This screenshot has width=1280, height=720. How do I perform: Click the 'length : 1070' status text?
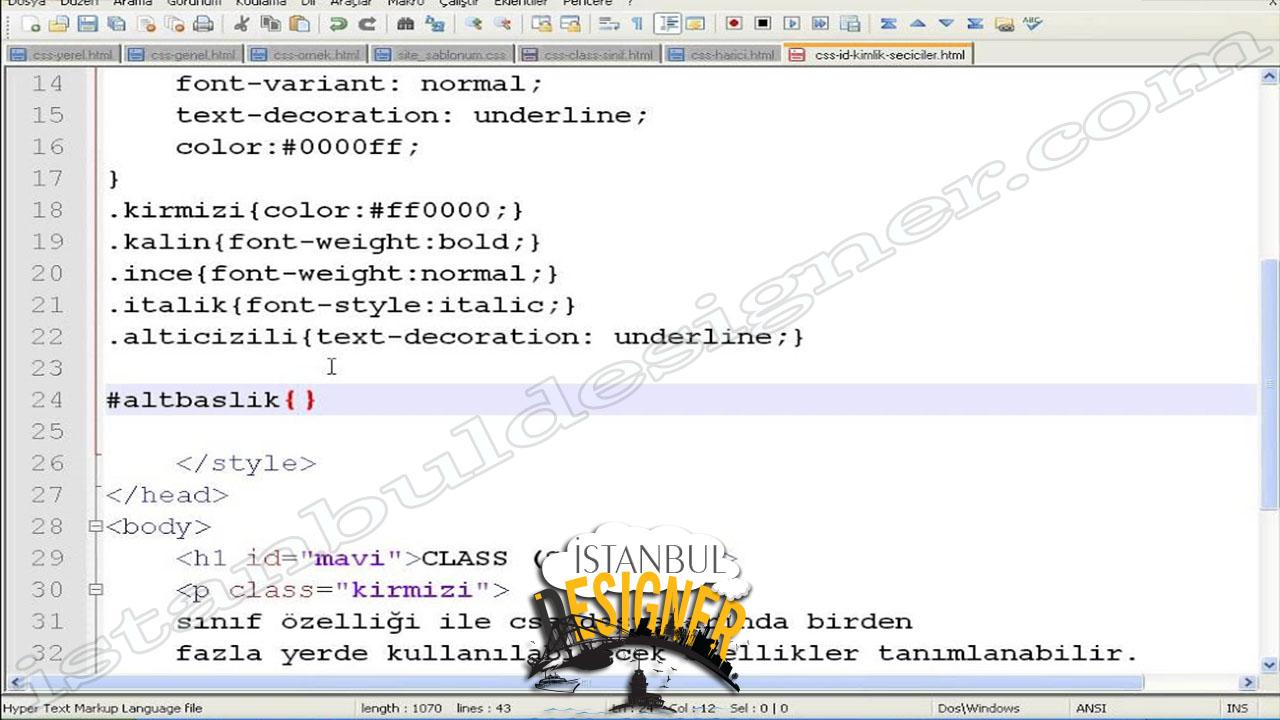401,708
